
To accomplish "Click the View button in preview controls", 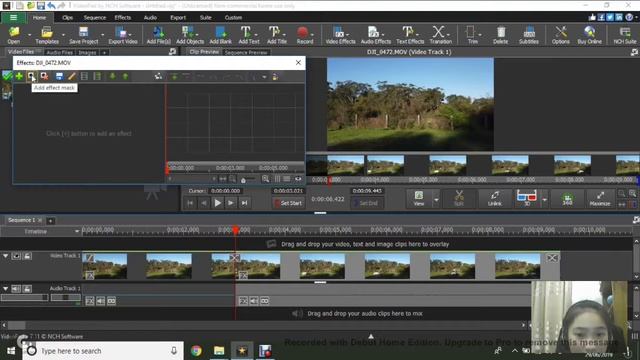I will point(419,198).
